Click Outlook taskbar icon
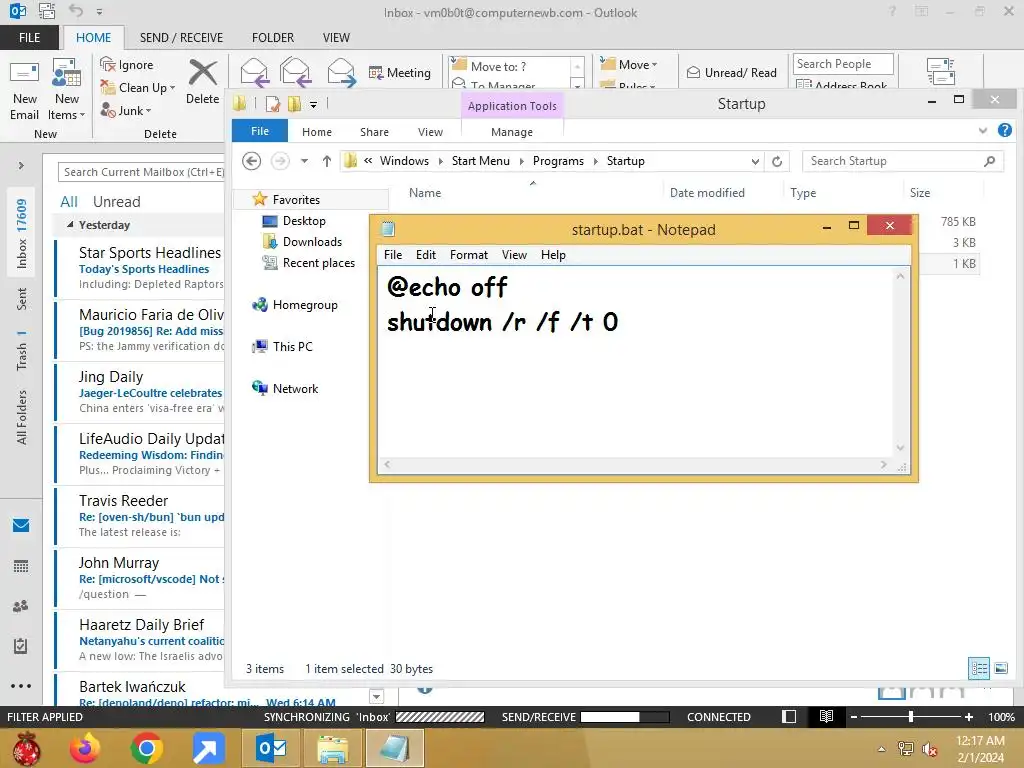The image size is (1024, 768). (x=270, y=748)
